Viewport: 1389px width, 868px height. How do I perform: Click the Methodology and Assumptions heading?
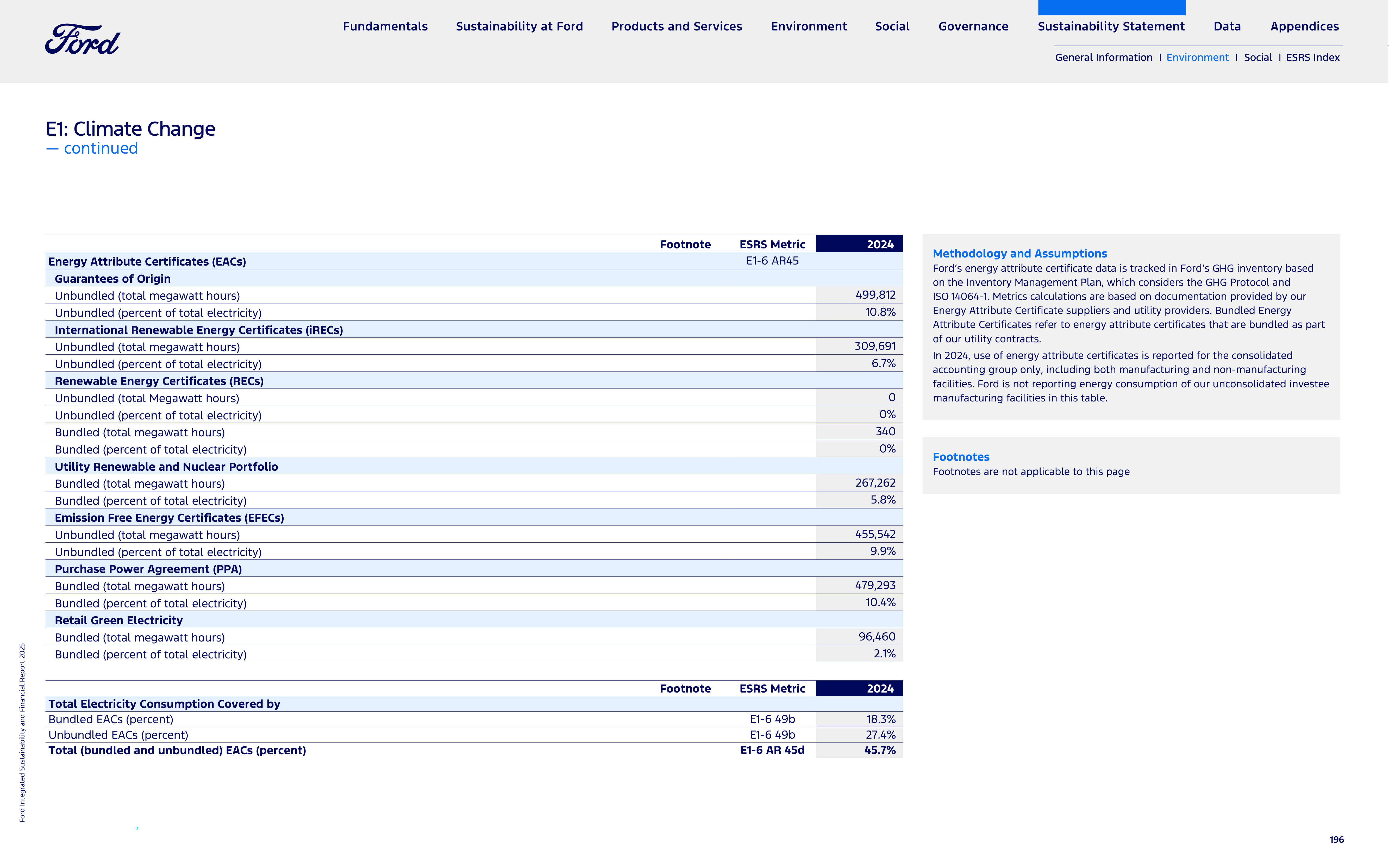coord(1020,254)
